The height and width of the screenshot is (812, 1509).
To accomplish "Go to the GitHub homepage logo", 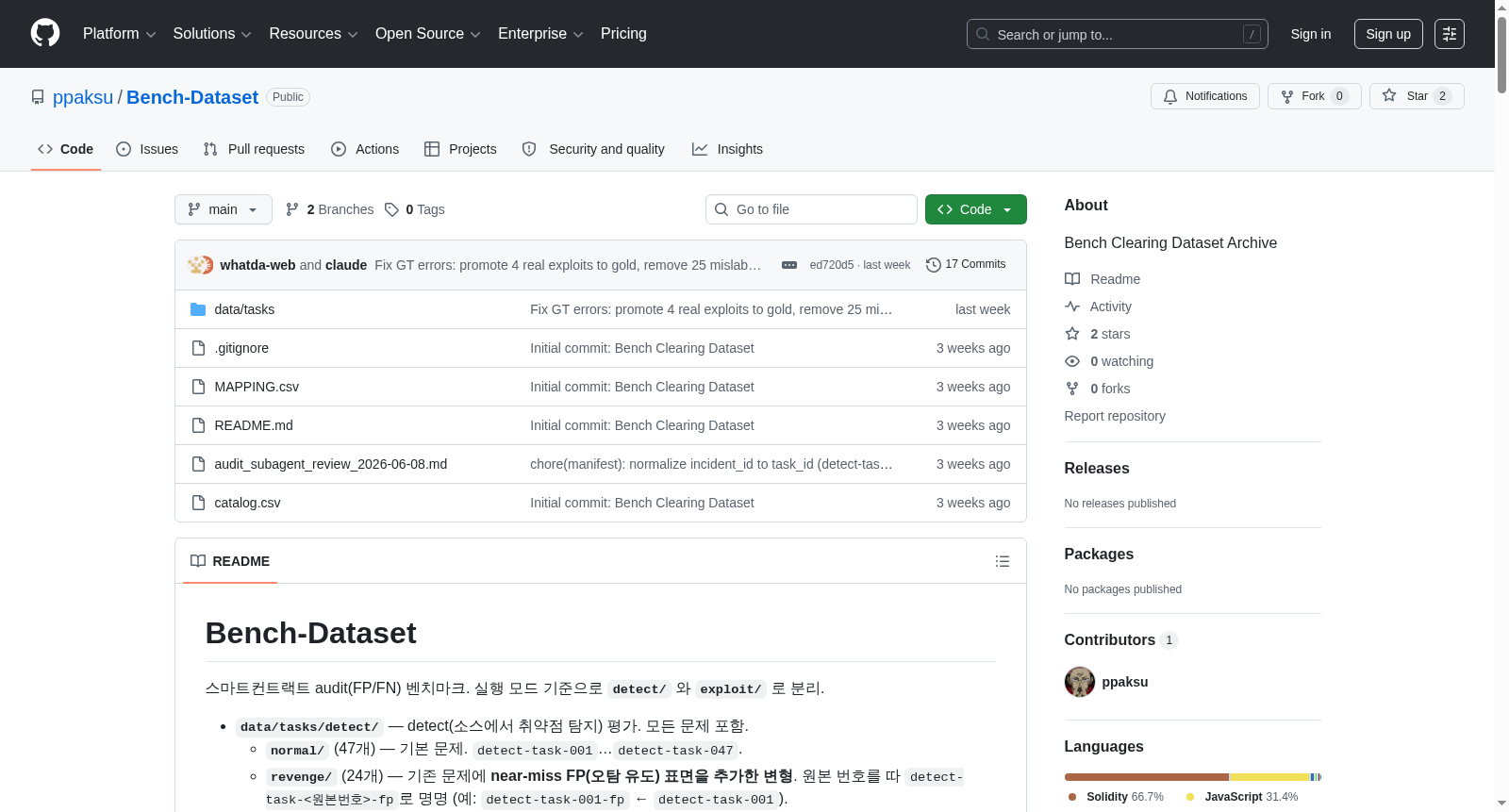I will [x=45, y=33].
